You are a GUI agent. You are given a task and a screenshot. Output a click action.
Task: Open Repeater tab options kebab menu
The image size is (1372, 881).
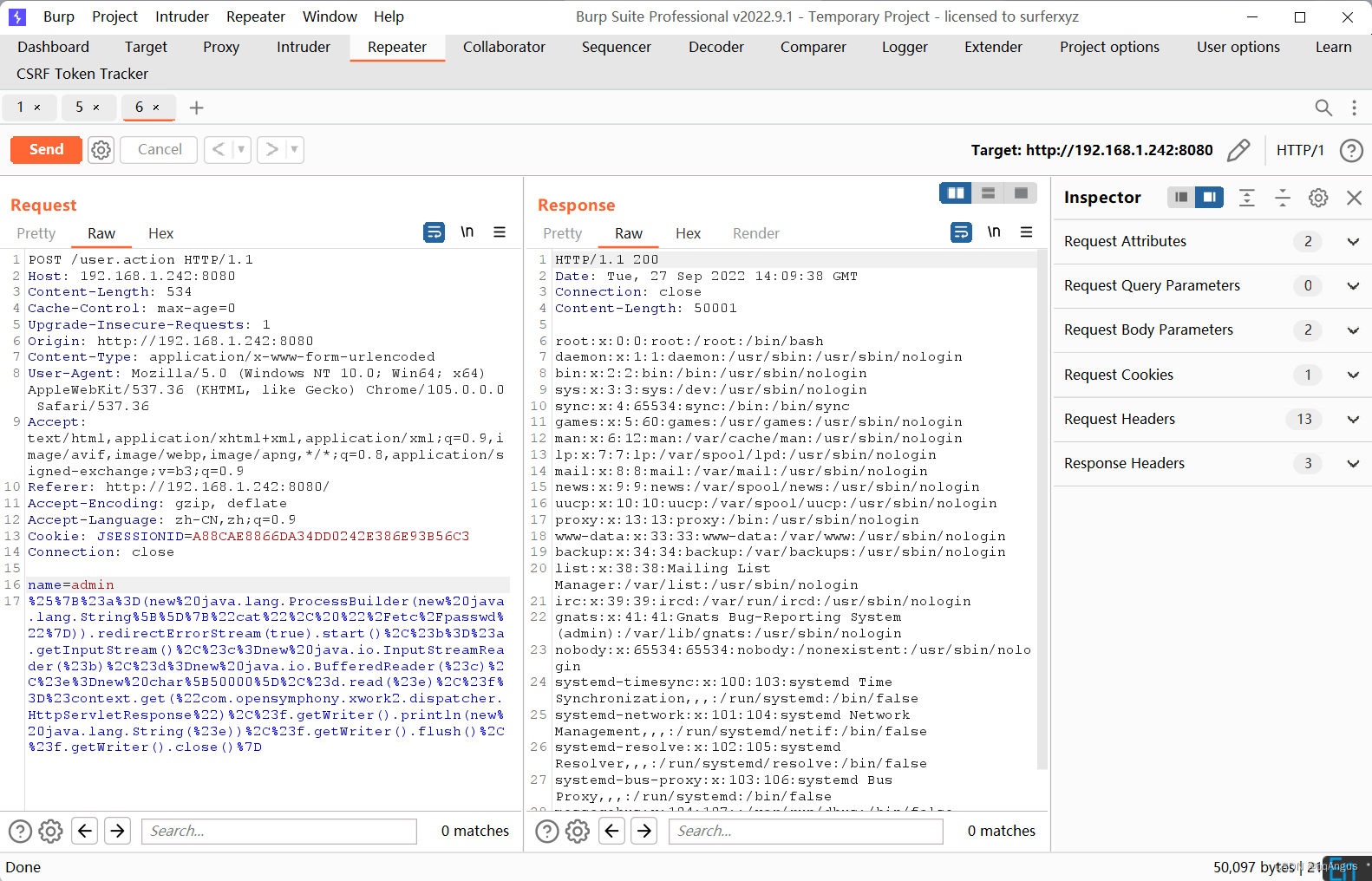tap(1354, 108)
